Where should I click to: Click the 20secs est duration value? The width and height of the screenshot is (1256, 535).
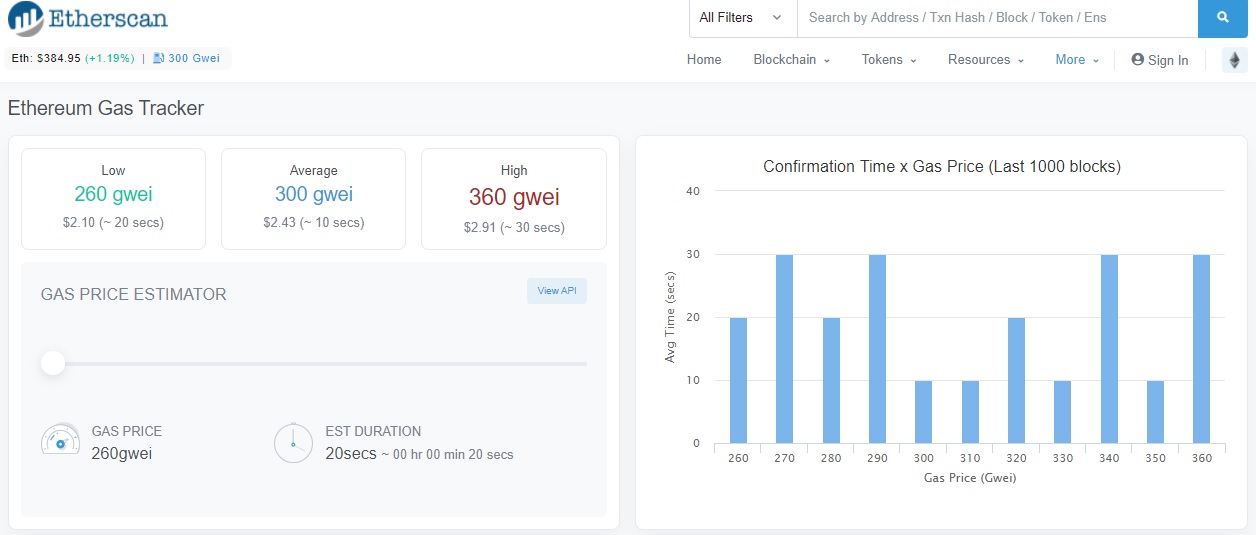351,454
